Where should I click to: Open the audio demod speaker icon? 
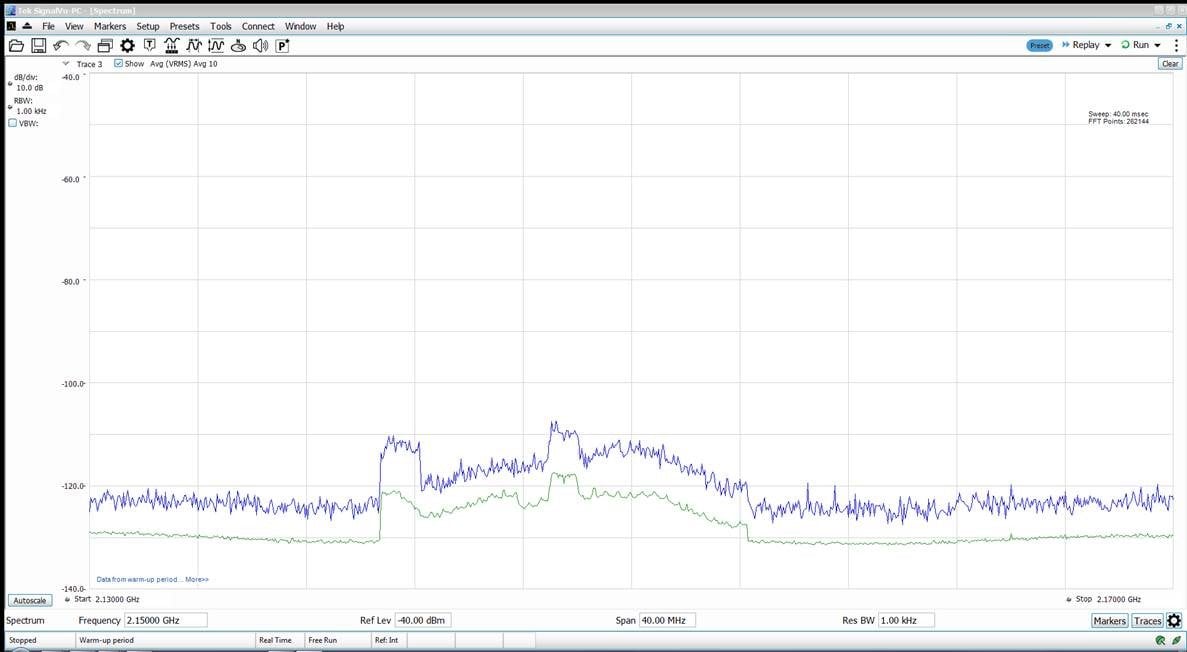260,45
